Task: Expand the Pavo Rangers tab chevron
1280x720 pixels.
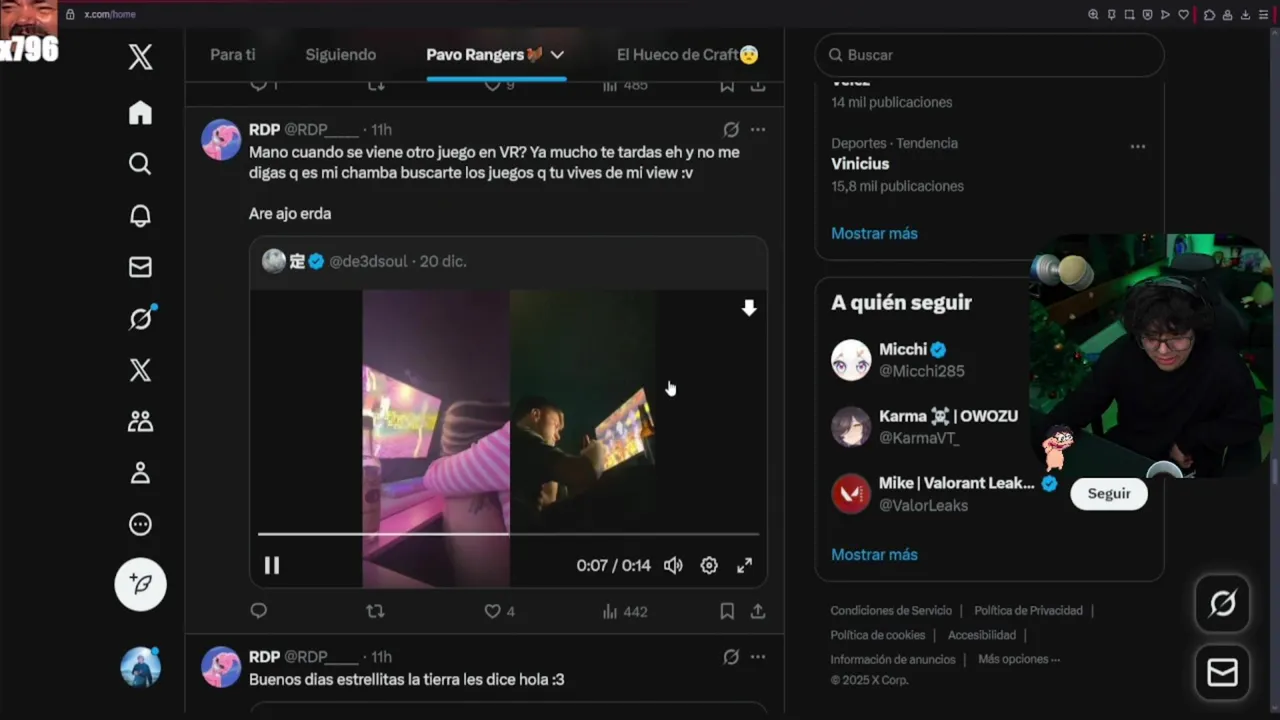Action: pyautogui.click(x=557, y=55)
